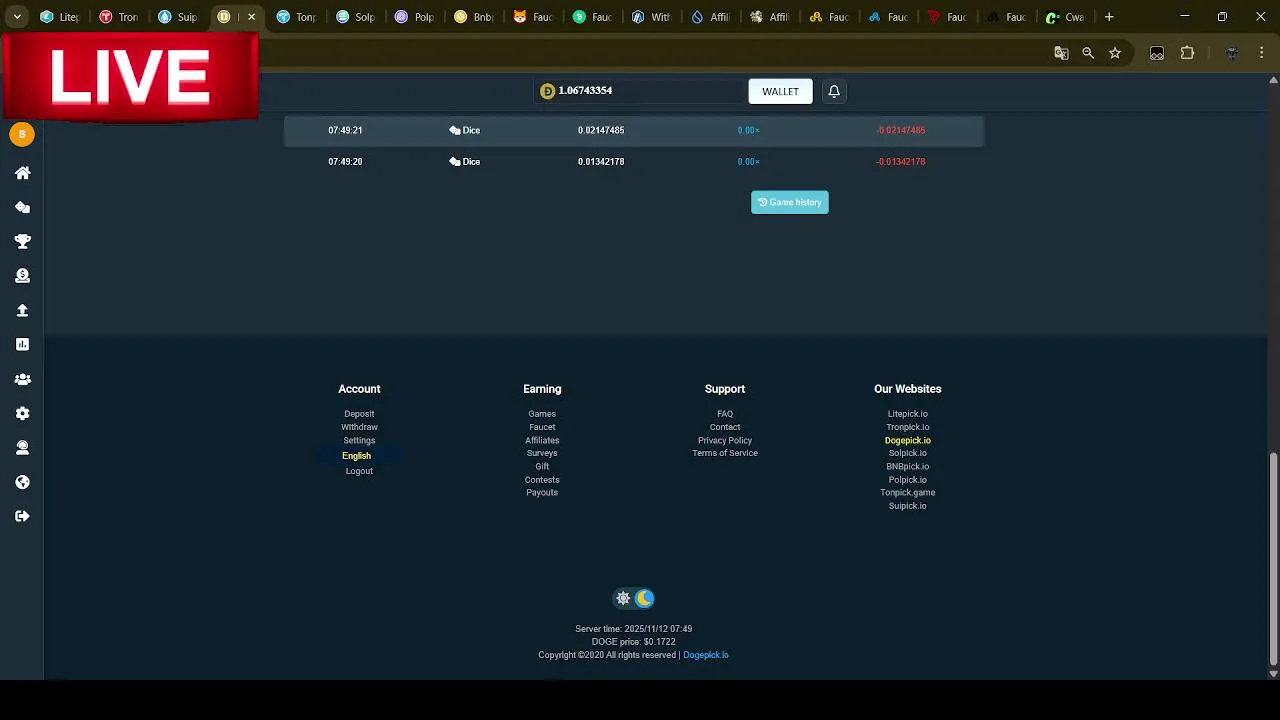Screen dimensions: 1280x720
Task: Toggle the moon dark-mode icon
Action: (644, 598)
